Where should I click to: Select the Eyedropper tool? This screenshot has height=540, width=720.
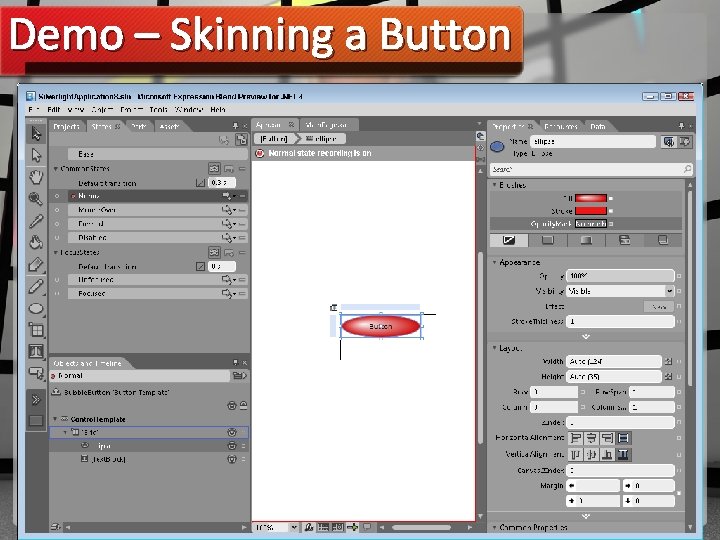click(x=36, y=221)
